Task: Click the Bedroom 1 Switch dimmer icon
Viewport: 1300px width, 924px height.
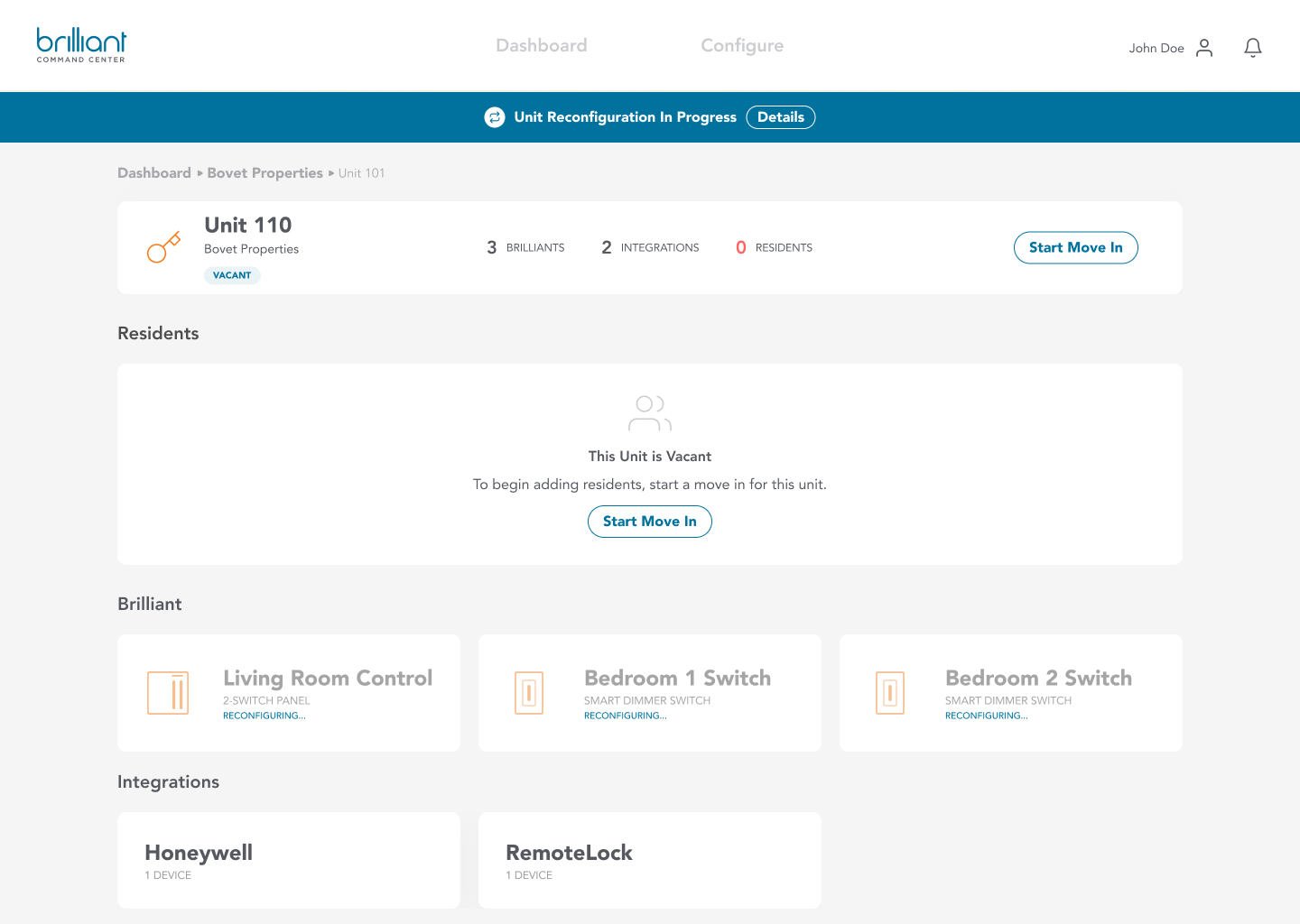Action: click(x=529, y=693)
